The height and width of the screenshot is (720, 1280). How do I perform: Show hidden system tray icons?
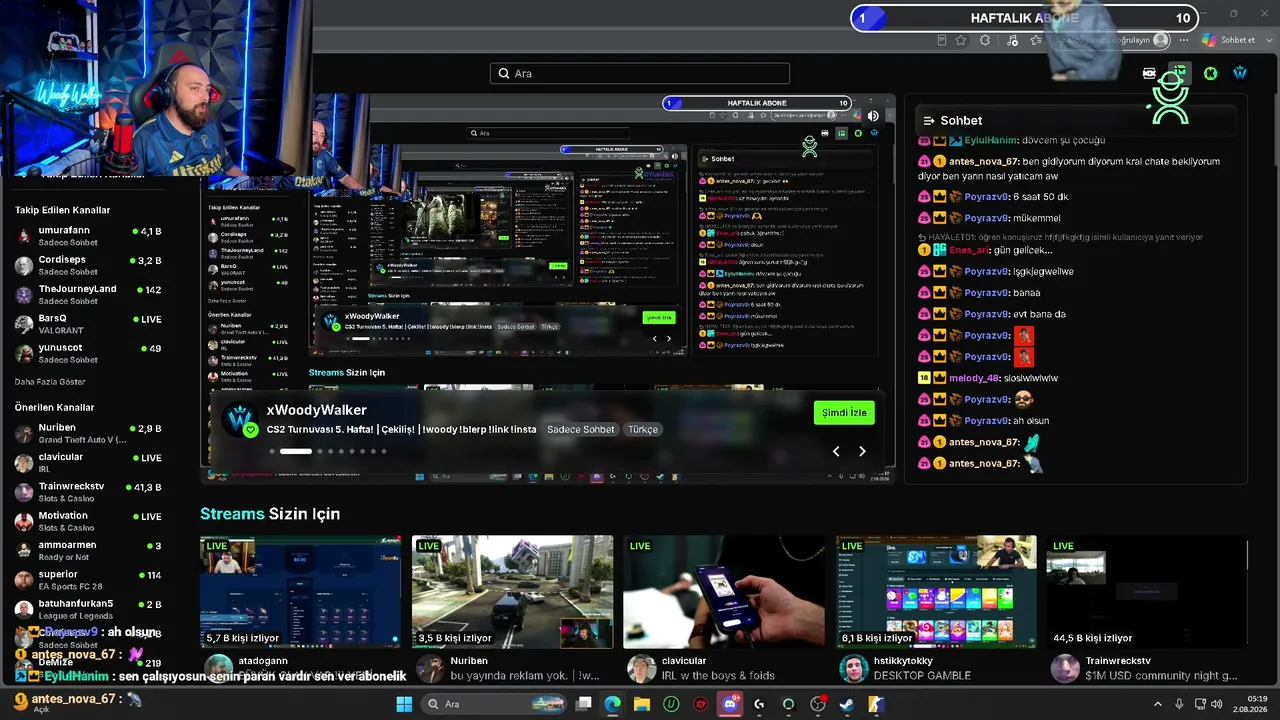coord(1158,704)
